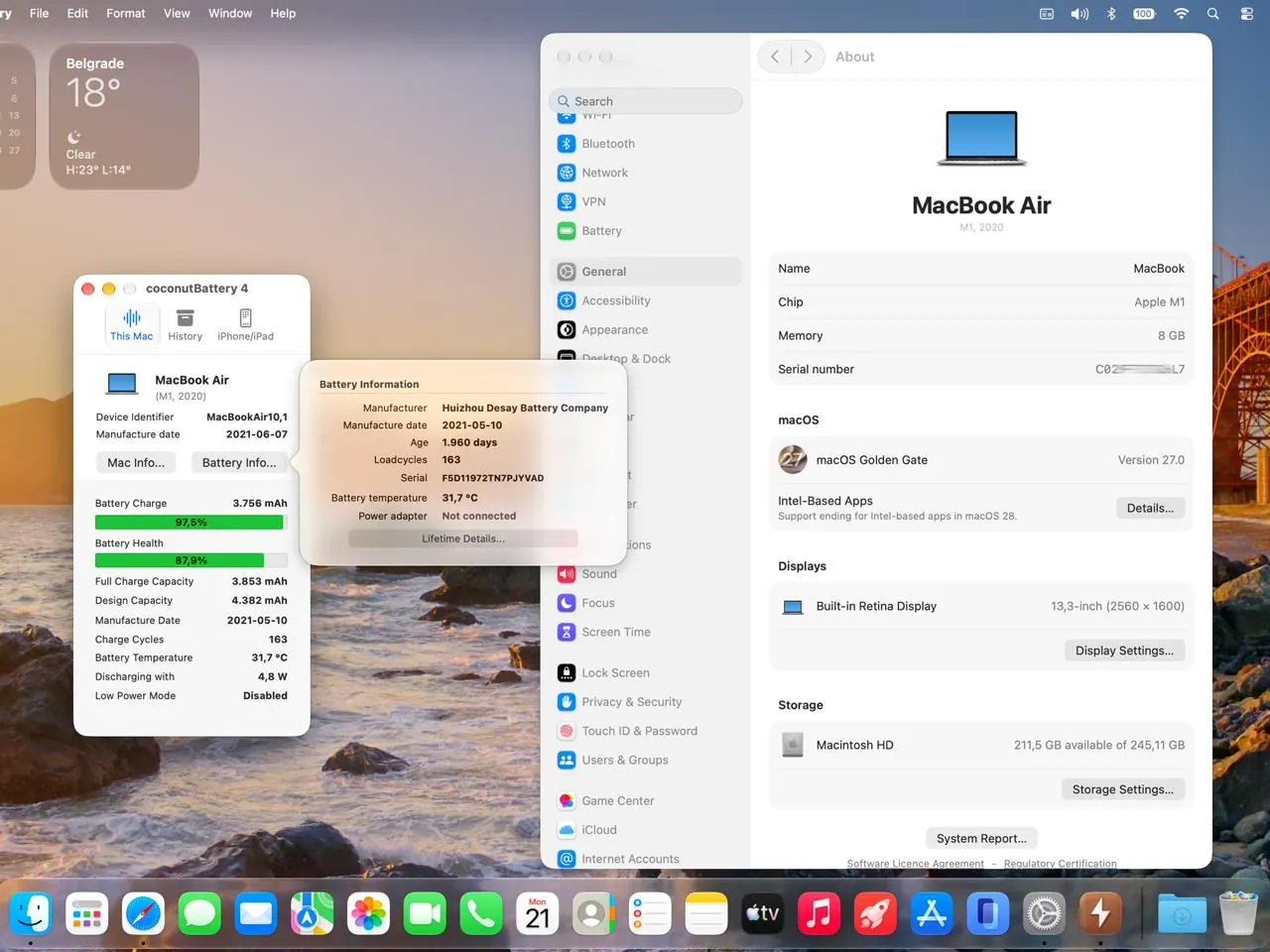Viewport: 1270px width, 952px height.
Task: Open Calendar from the Dock
Action: tap(537, 913)
